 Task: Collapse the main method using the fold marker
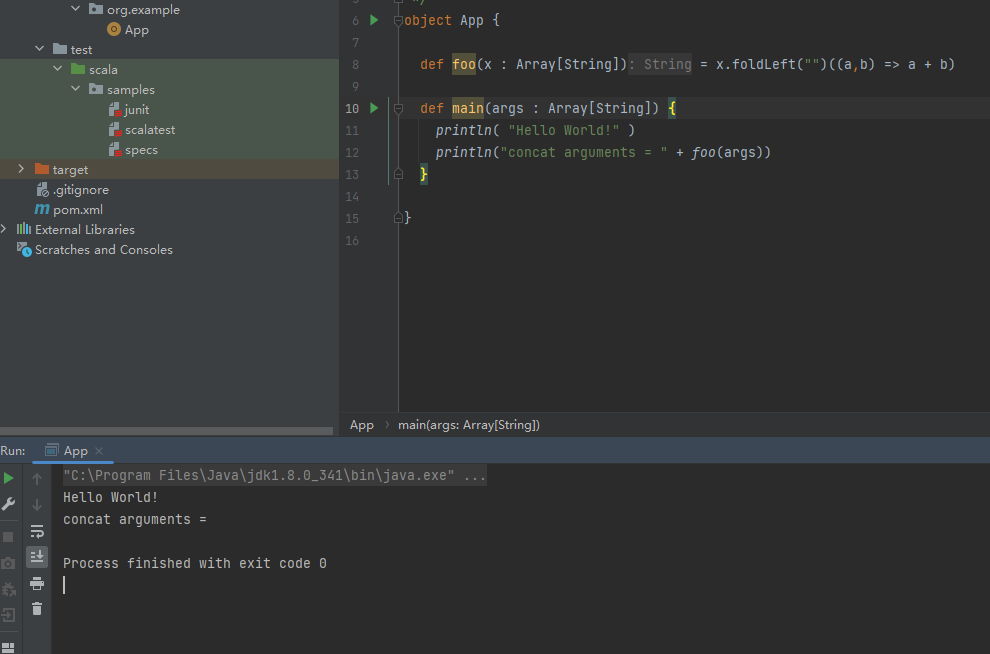[398, 108]
